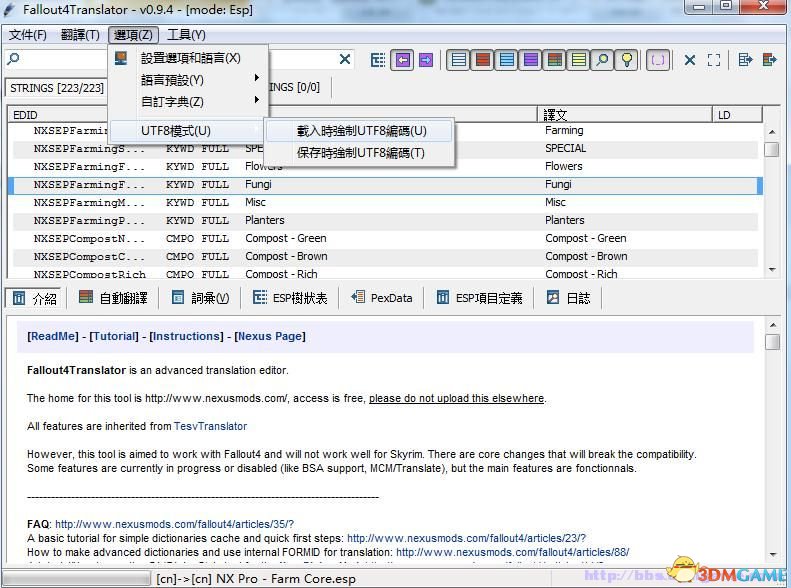Click the multicolor export-arrow toolbar icon
The image size is (791, 588).
[x=770, y=60]
